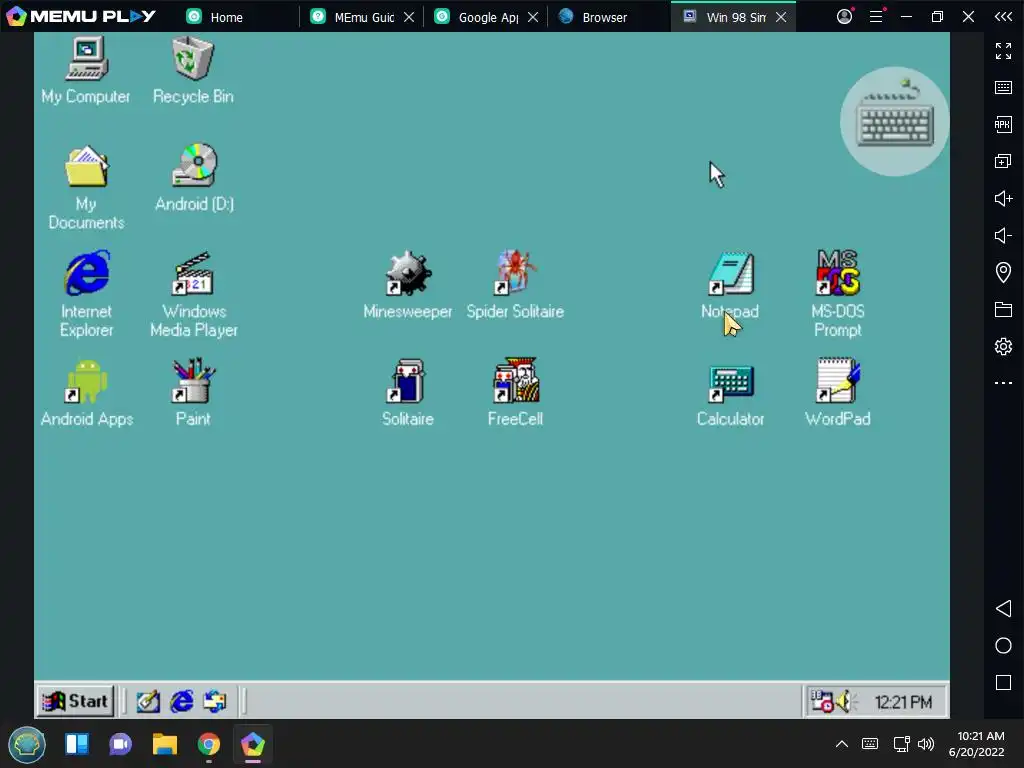1024x768 pixels.
Task: Launch Internet Explorer from the desktop
Action: point(86,294)
